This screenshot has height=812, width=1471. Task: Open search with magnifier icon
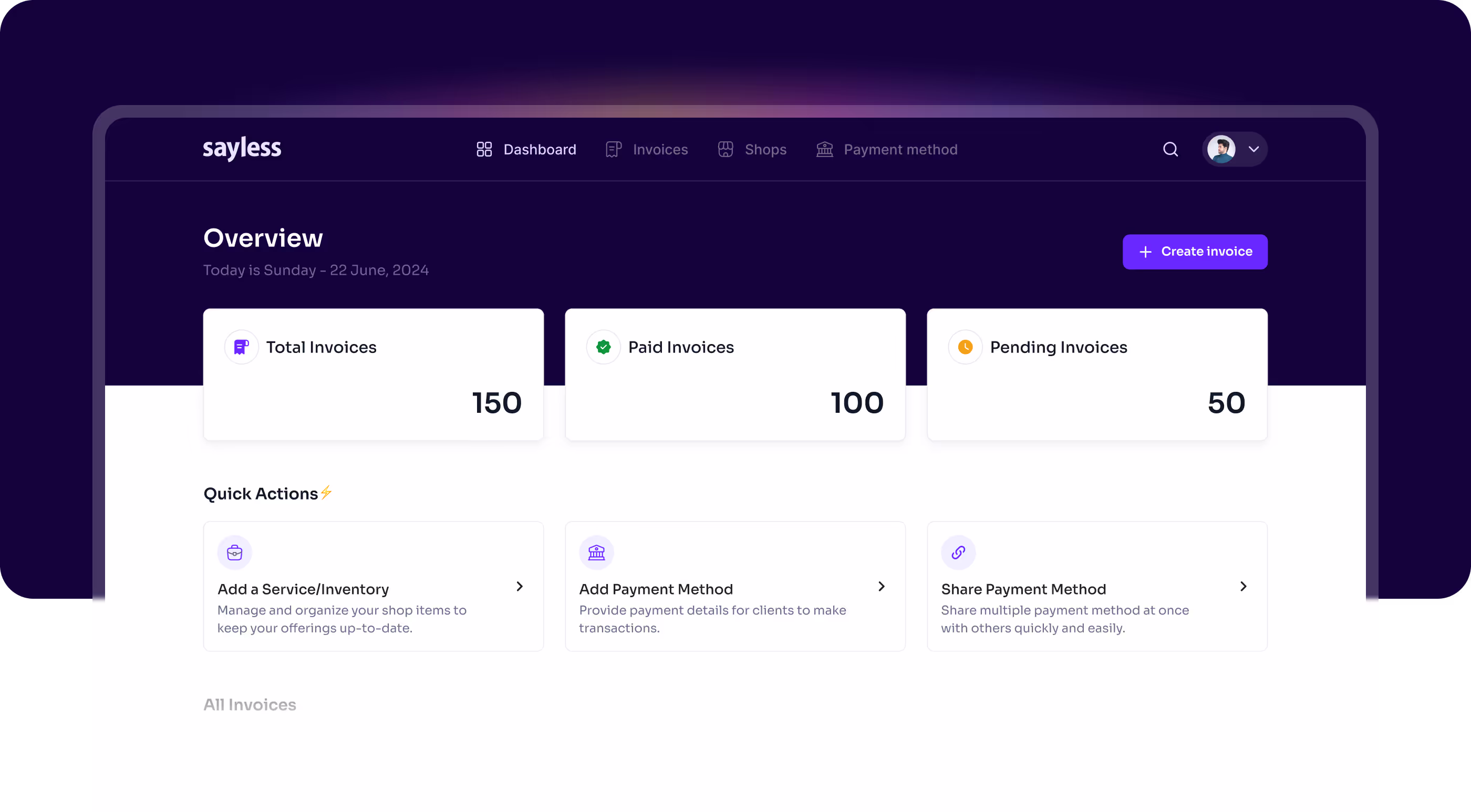[1170, 150]
